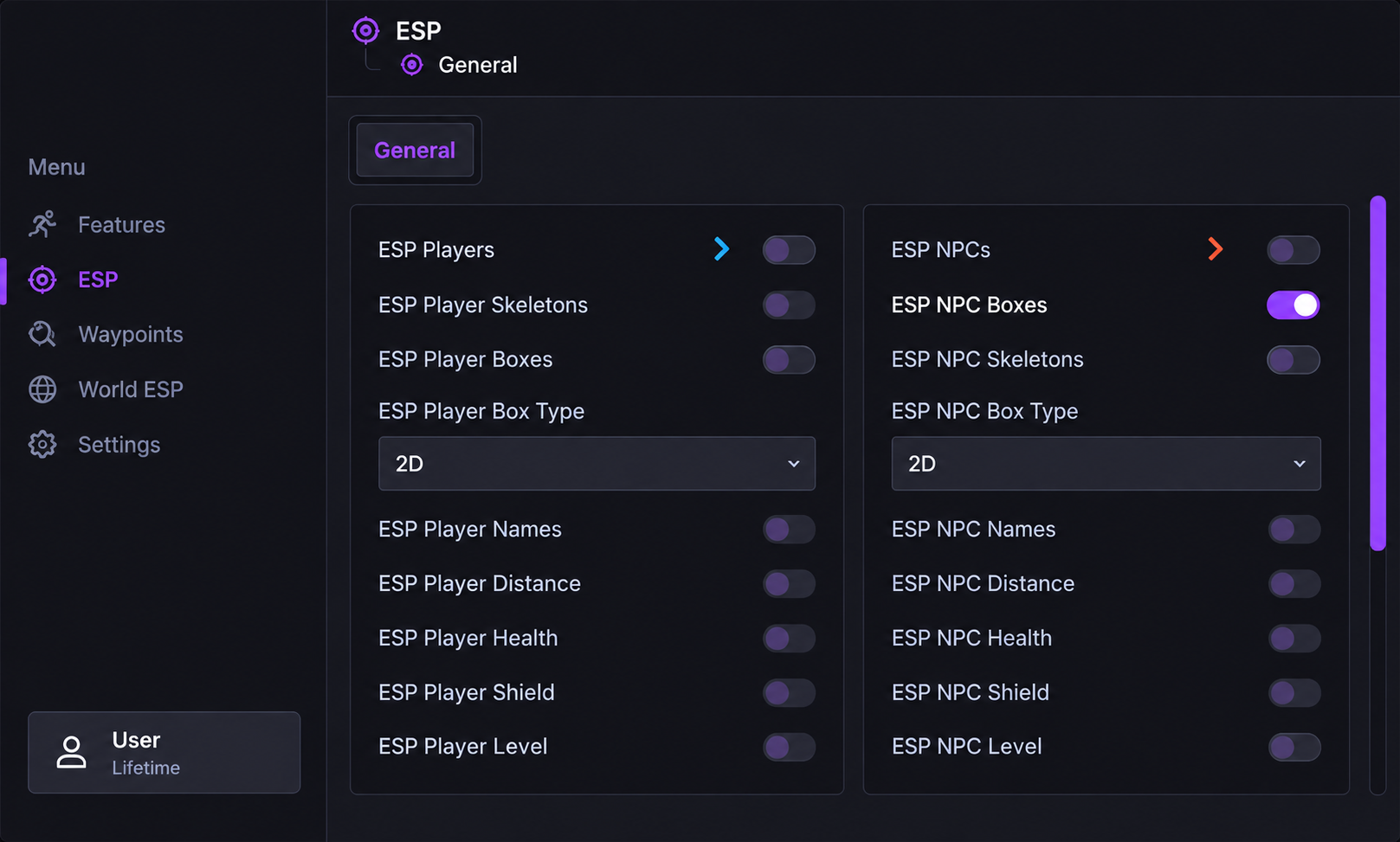Click the target icon beside the ESP header
1400x842 pixels.
pos(365,30)
